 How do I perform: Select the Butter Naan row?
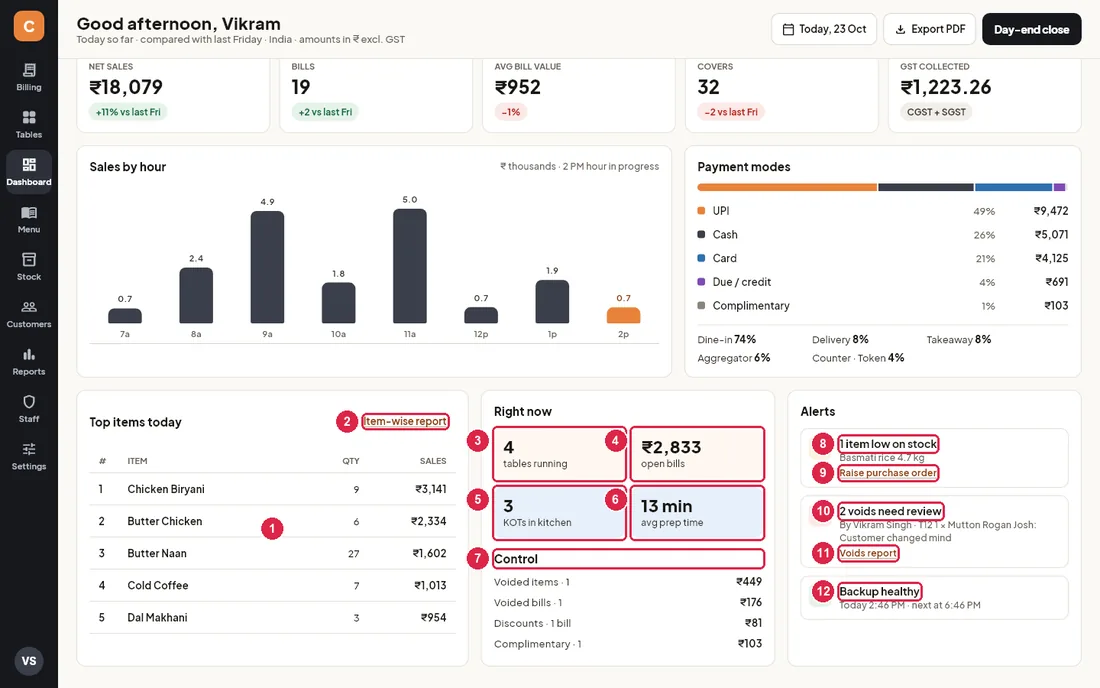(x=272, y=553)
